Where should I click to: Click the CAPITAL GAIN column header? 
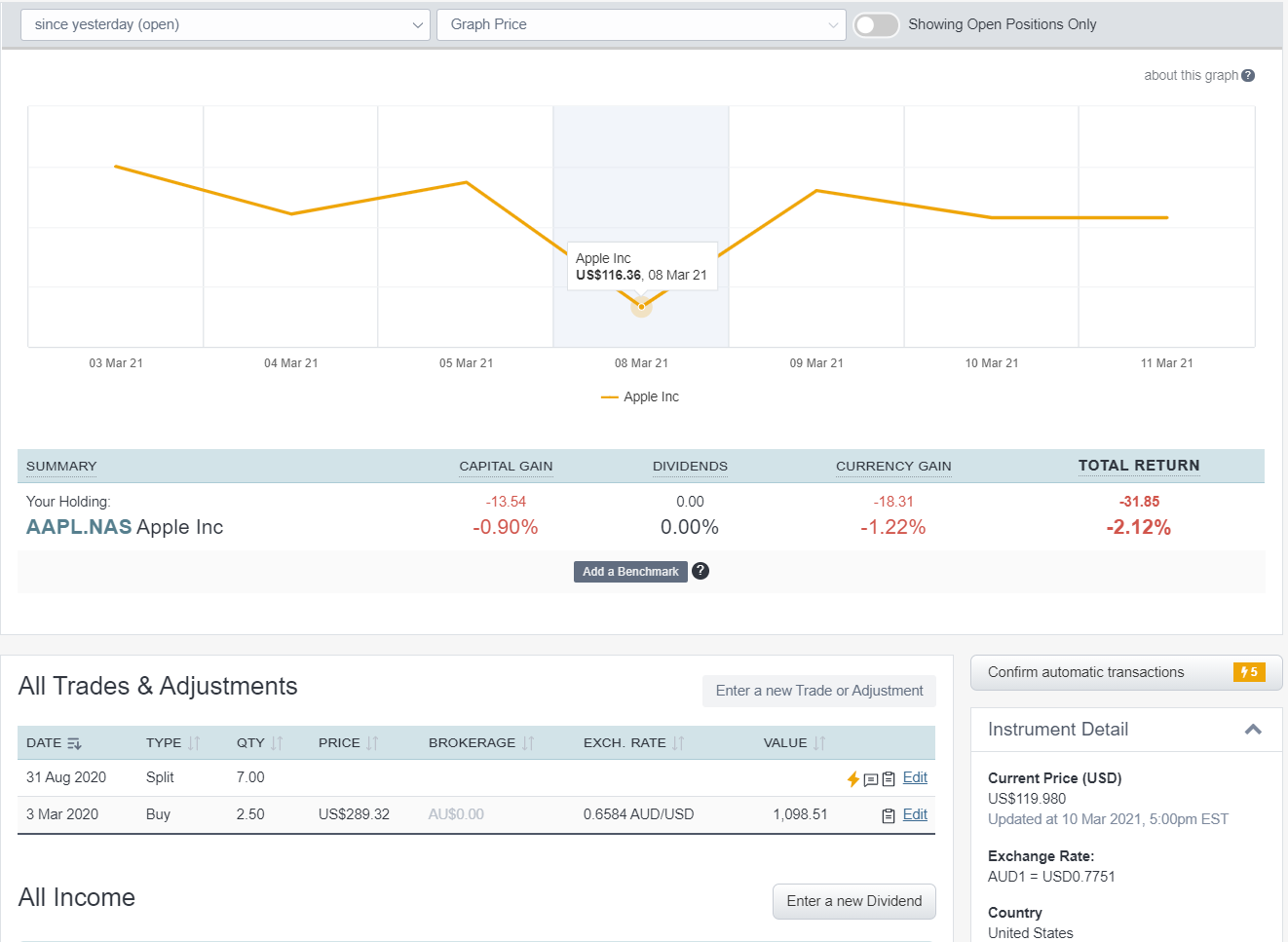click(506, 467)
